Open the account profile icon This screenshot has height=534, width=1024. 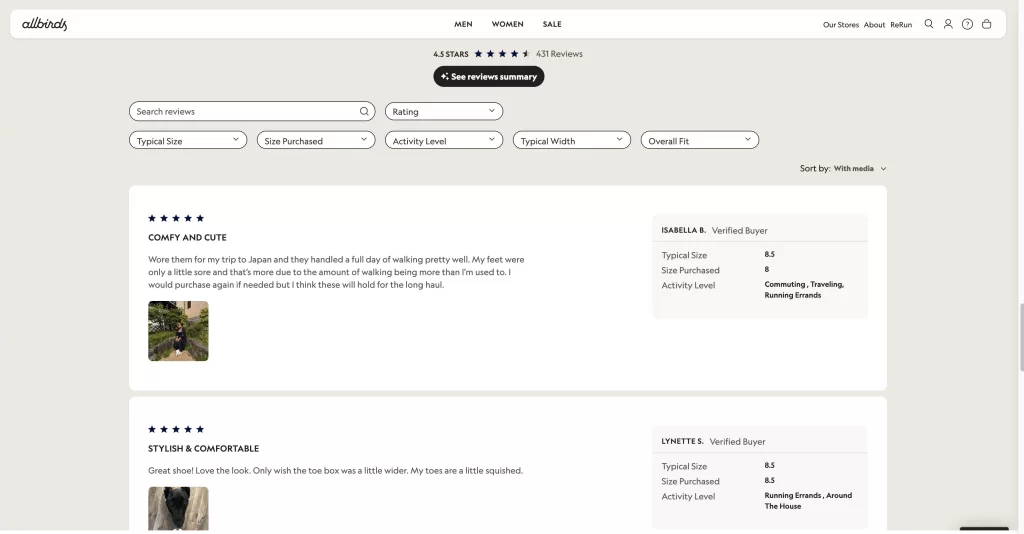tap(948, 24)
